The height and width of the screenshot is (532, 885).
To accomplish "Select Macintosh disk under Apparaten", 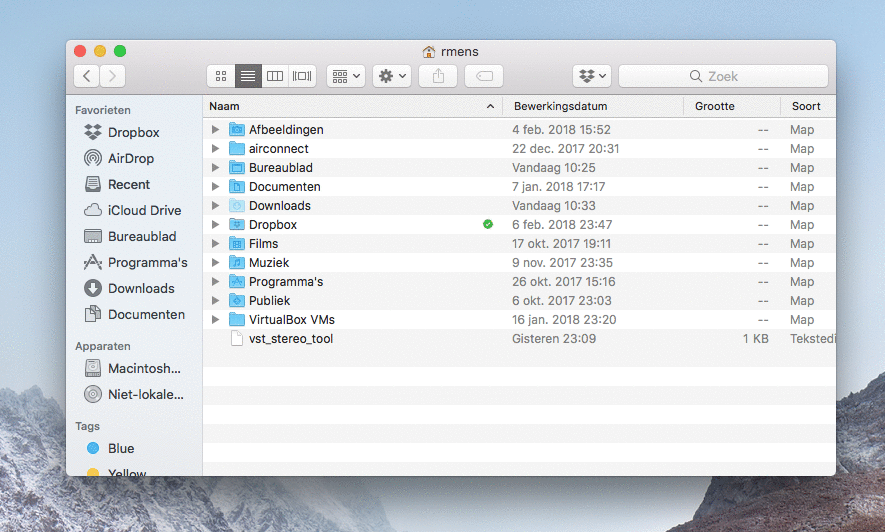I will coord(143,368).
